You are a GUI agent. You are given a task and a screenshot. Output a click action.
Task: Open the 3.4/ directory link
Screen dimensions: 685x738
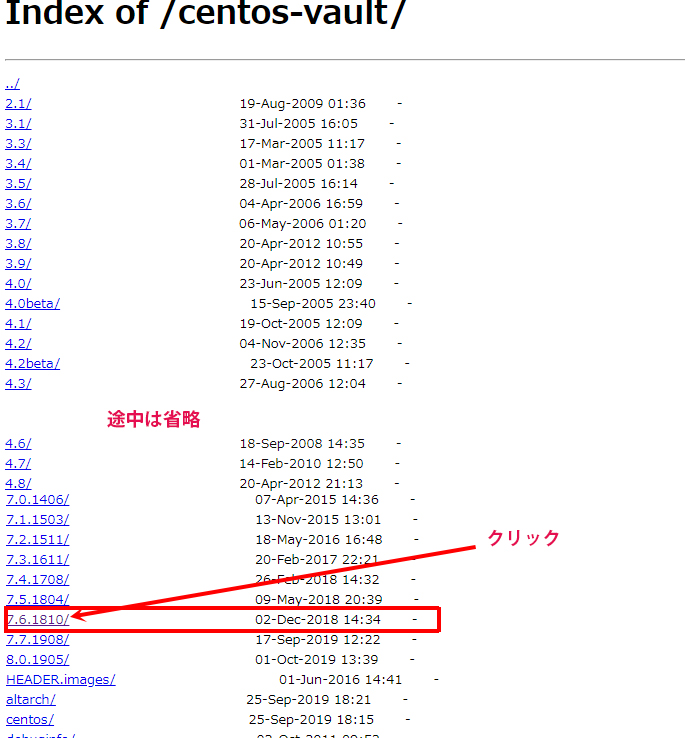[x=18, y=164]
